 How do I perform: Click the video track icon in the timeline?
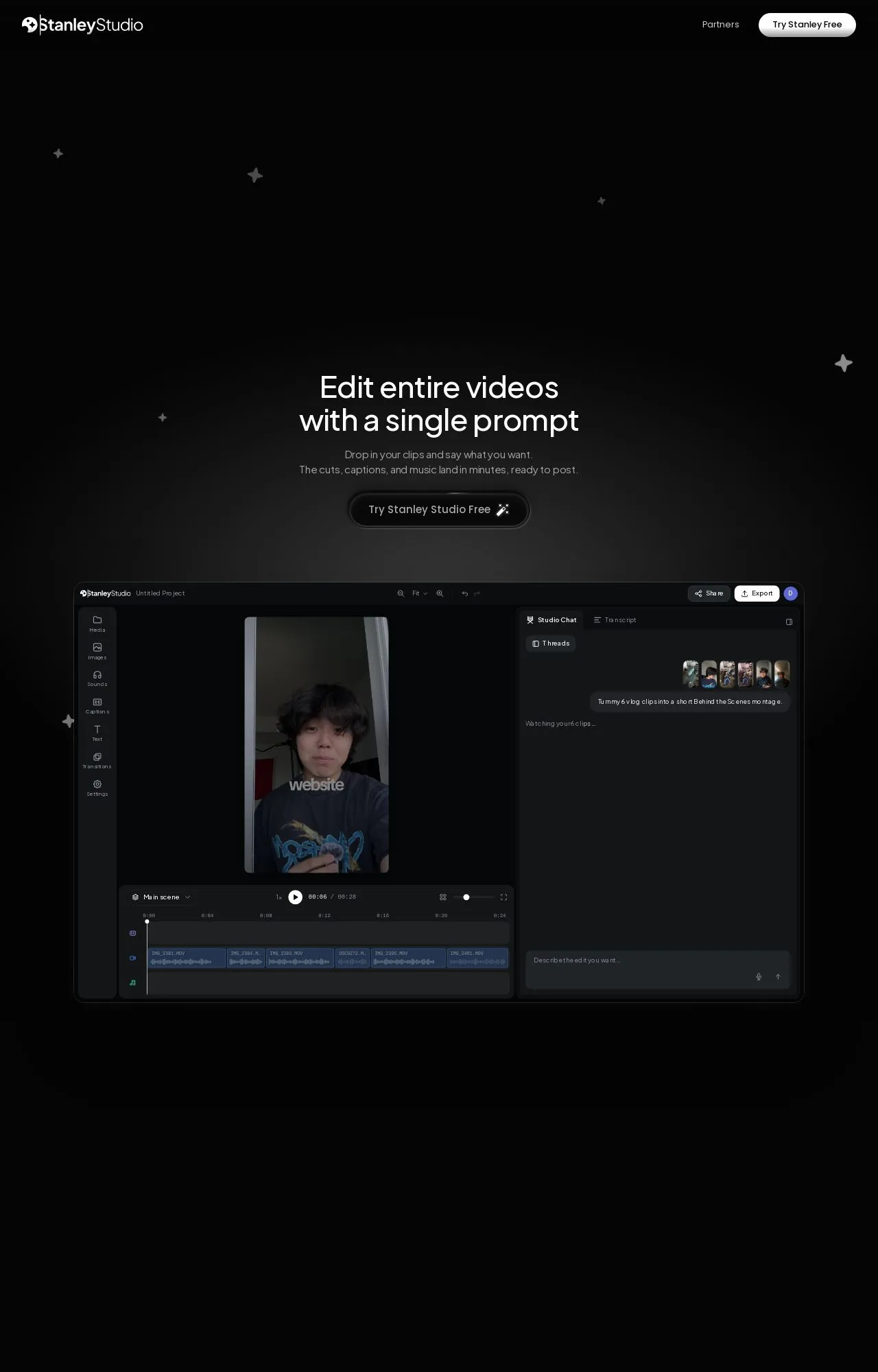(x=133, y=958)
